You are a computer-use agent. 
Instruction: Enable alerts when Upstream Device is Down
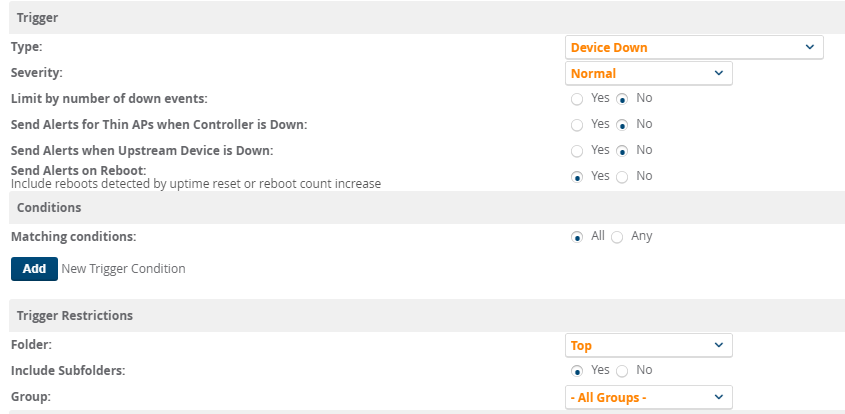coord(576,151)
